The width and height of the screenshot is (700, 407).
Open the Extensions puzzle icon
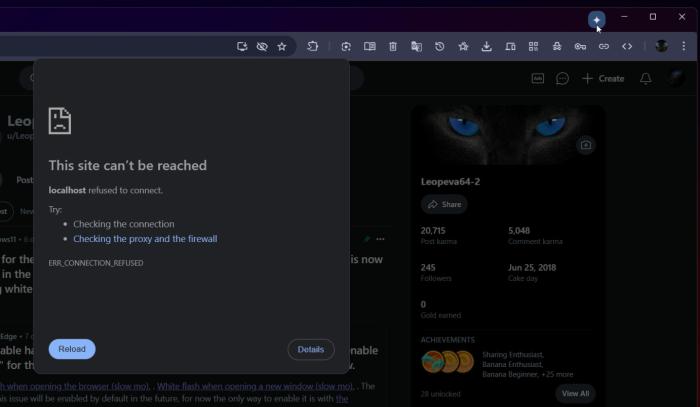click(x=313, y=46)
